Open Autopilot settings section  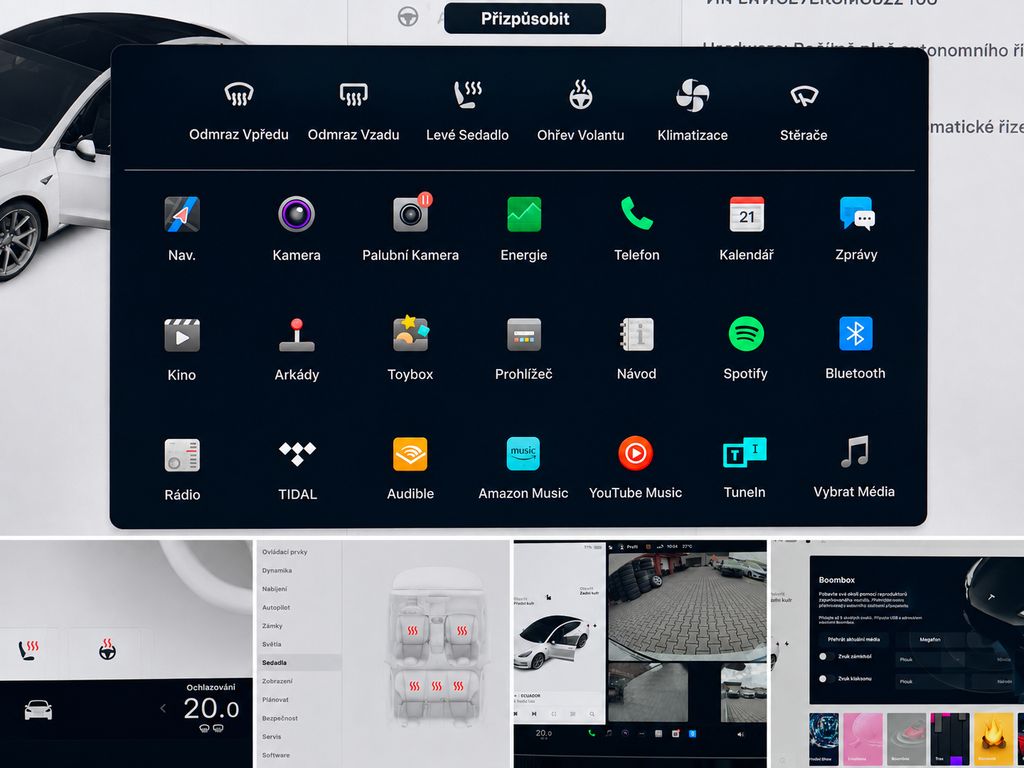click(276, 607)
